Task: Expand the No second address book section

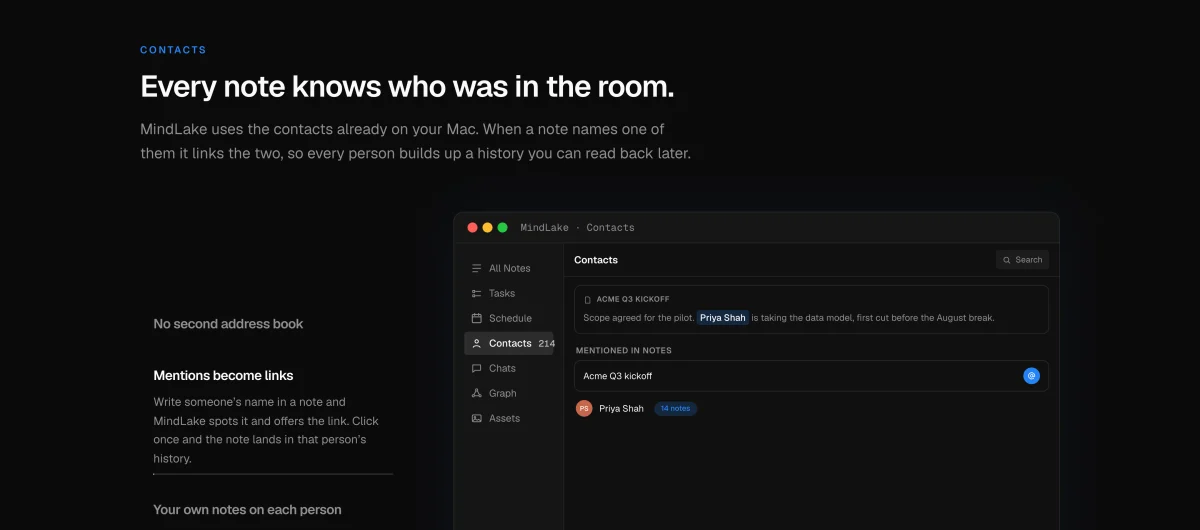Action: pyautogui.click(x=228, y=324)
